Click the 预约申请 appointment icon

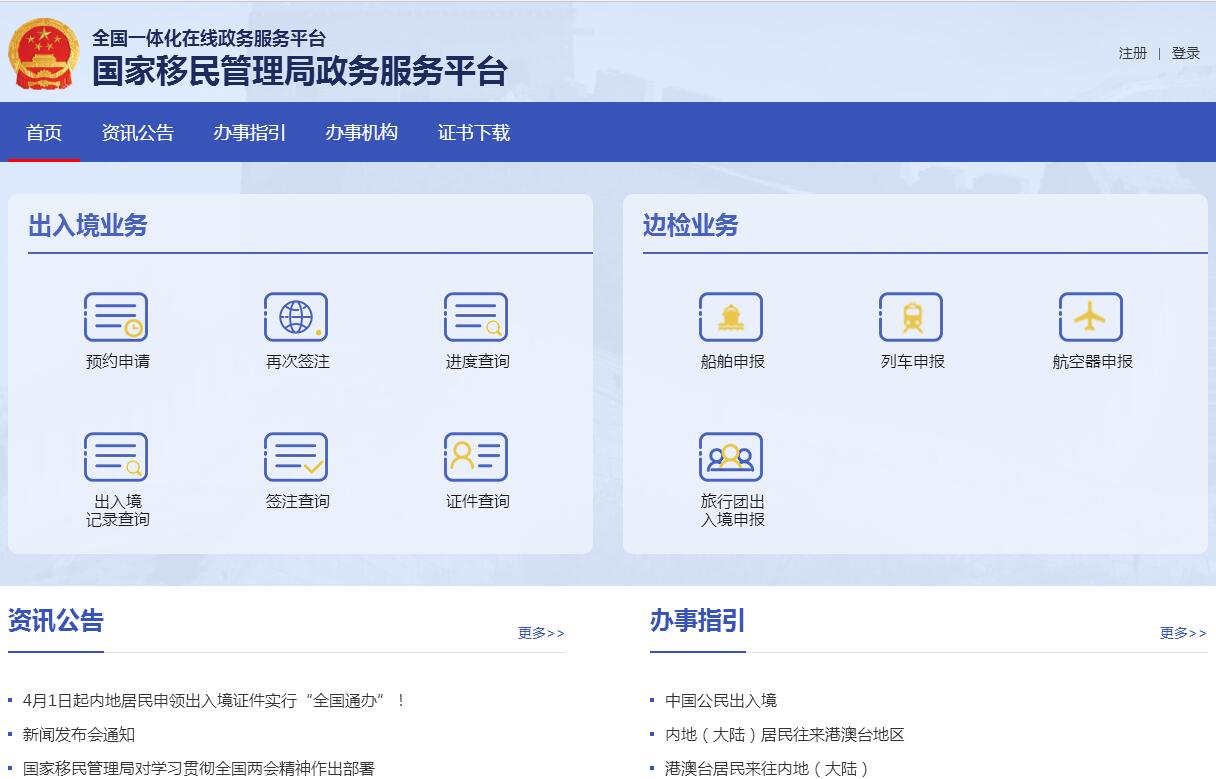point(116,318)
